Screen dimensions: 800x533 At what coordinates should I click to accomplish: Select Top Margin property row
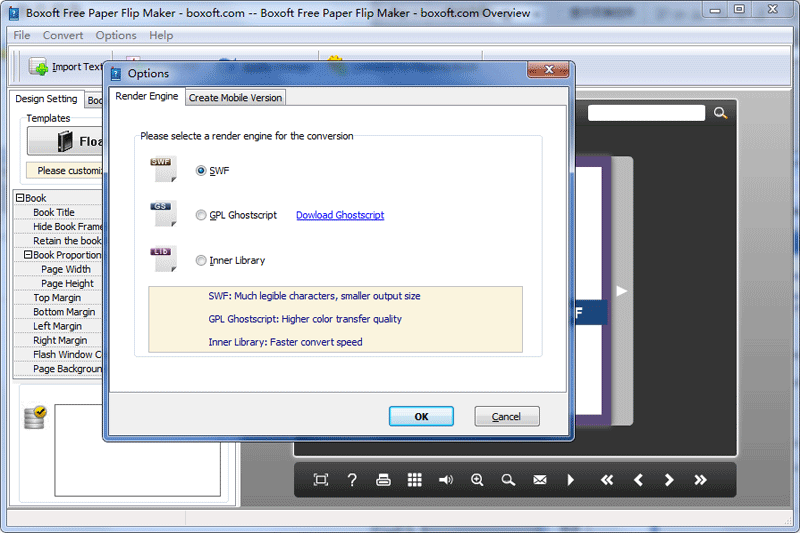tap(58, 298)
